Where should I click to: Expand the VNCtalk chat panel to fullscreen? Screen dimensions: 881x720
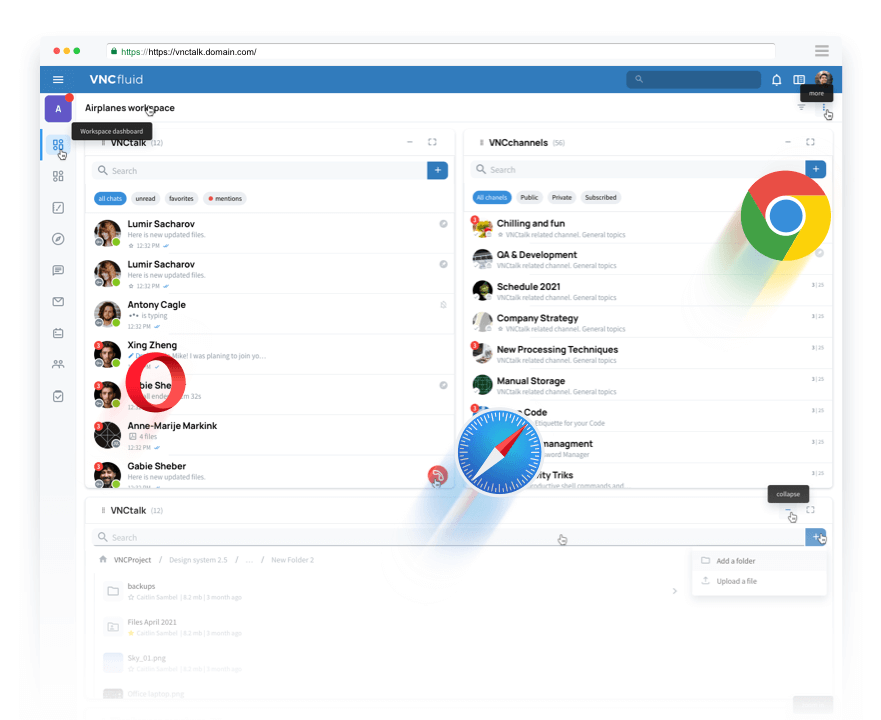pyautogui.click(x=432, y=142)
